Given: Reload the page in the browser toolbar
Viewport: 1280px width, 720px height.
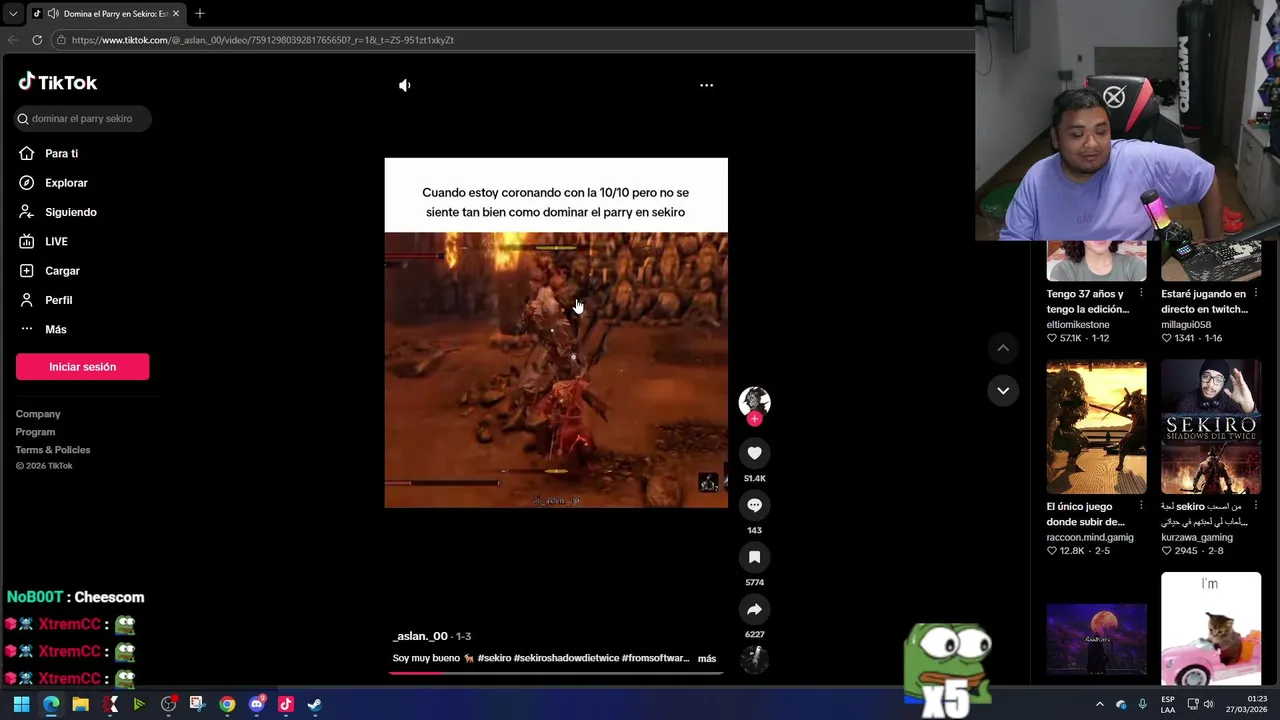Looking at the screenshot, I should [x=37, y=40].
